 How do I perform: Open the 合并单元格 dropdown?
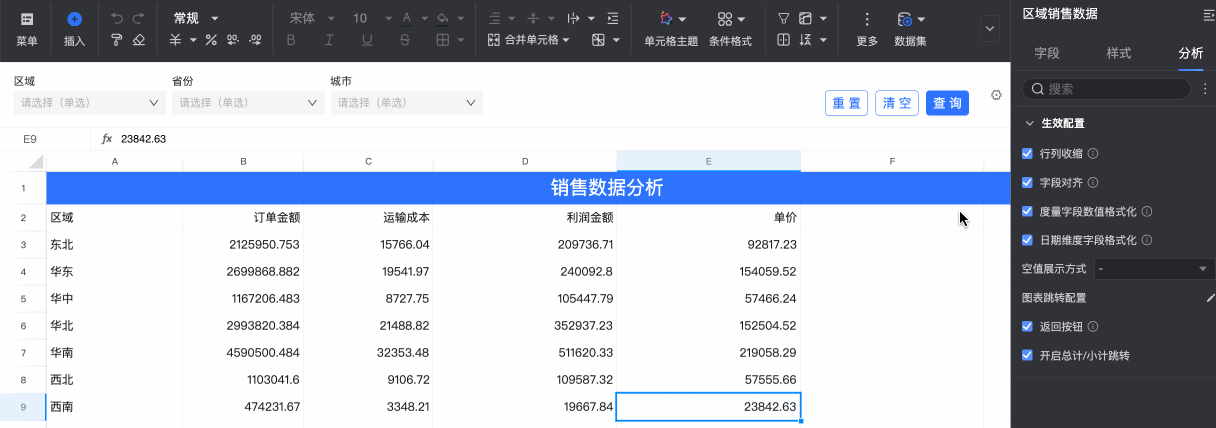[x=528, y=40]
